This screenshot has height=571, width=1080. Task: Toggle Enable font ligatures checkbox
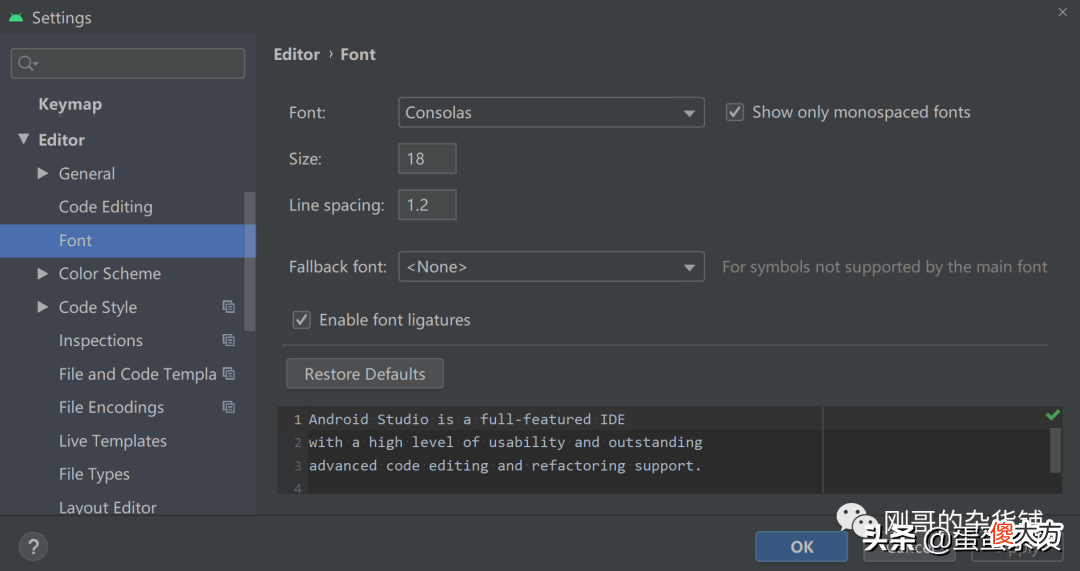click(302, 320)
